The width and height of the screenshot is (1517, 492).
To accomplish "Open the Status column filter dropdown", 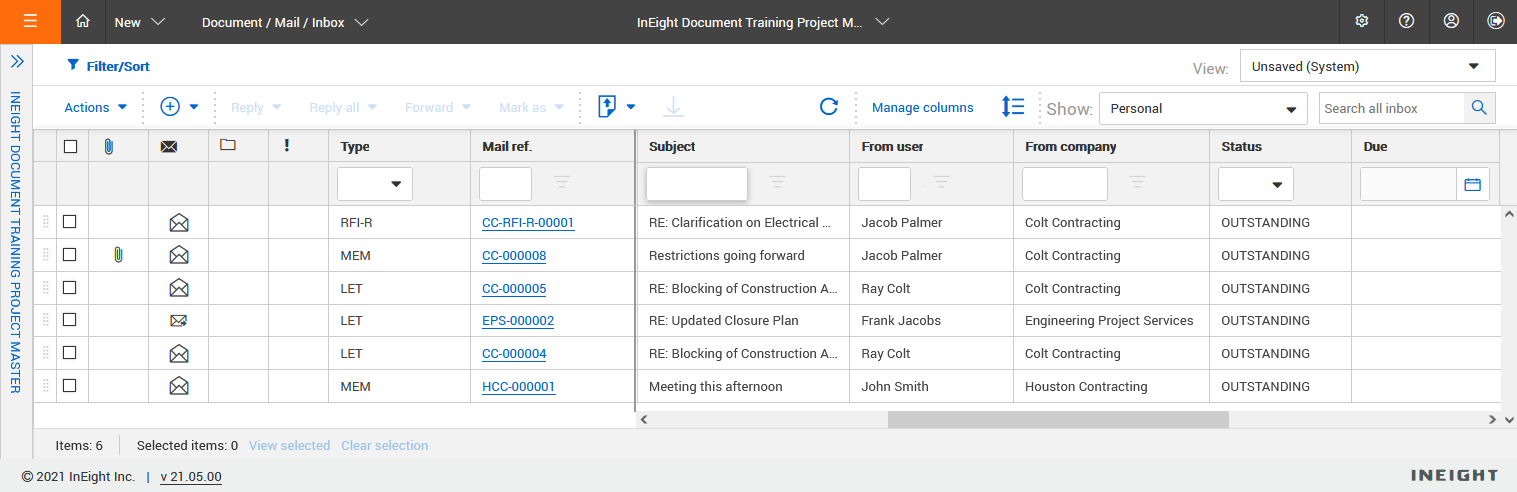I will tap(1255, 184).
